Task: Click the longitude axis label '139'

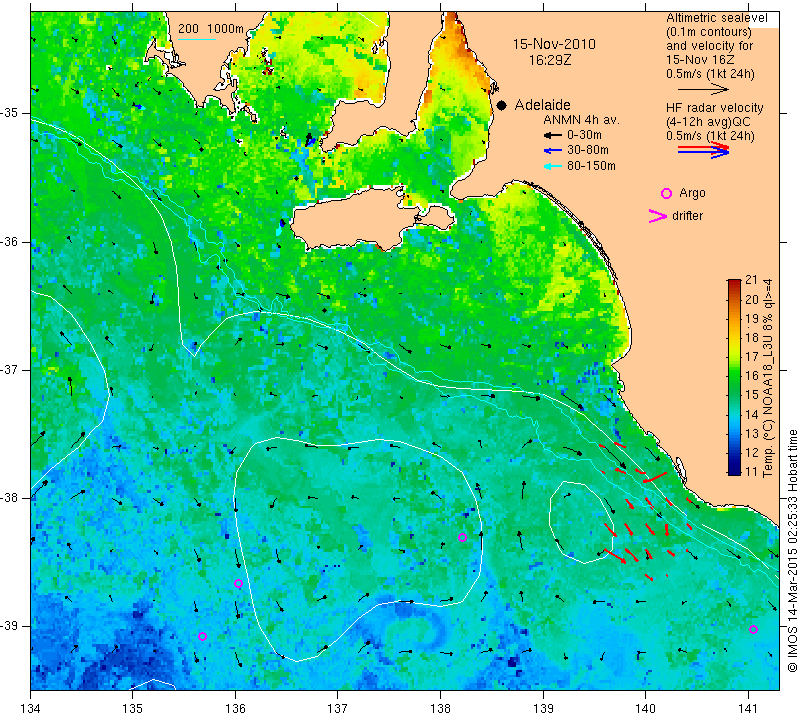Action: click(543, 709)
